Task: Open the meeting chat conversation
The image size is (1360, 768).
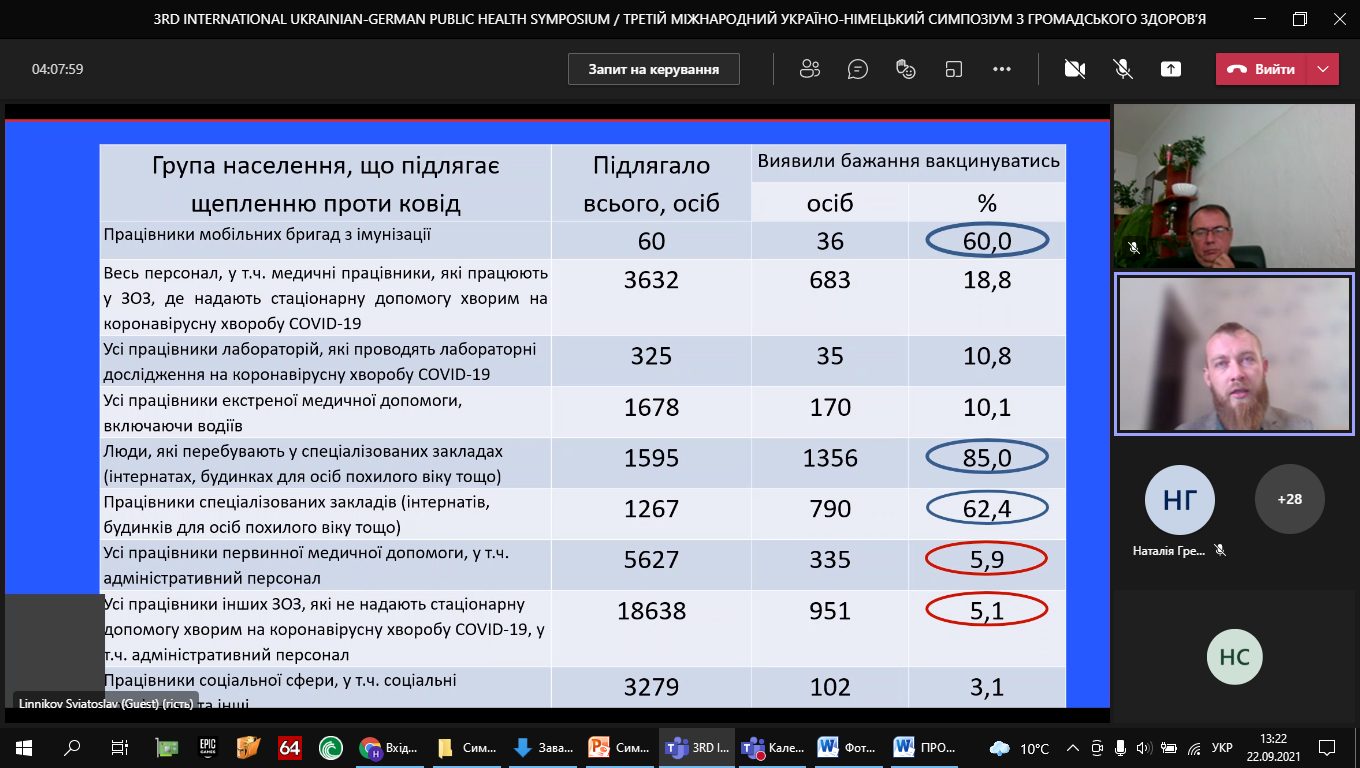Action: click(857, 69)
